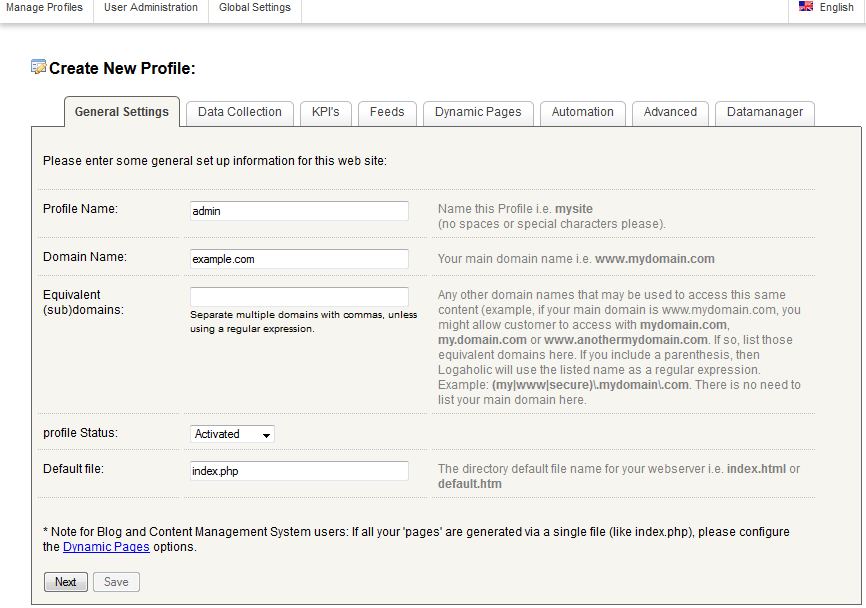Switch to the KPI's tab
The height and width of the screenshot is (608, 866).
(x=325, y=112)
